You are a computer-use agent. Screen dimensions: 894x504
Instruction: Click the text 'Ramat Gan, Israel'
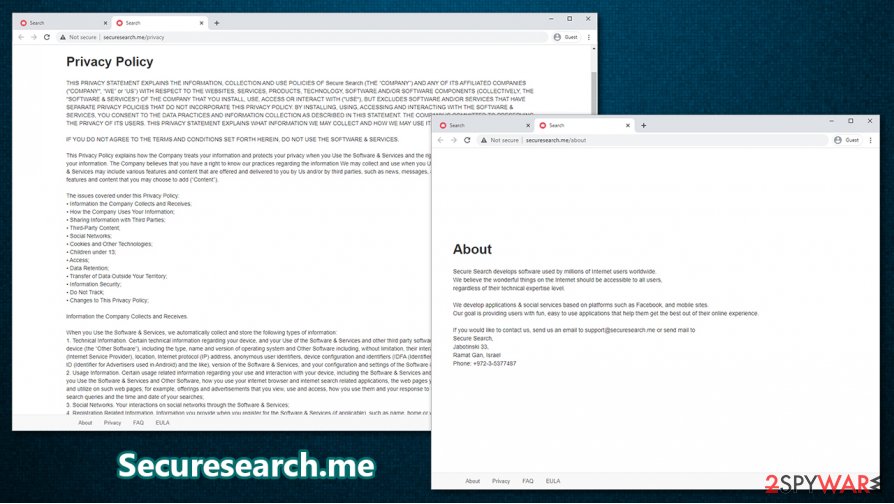coord(477,355)
